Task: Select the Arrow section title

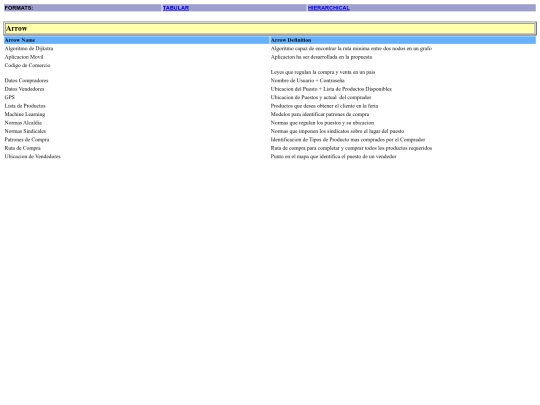Action: 17,29
